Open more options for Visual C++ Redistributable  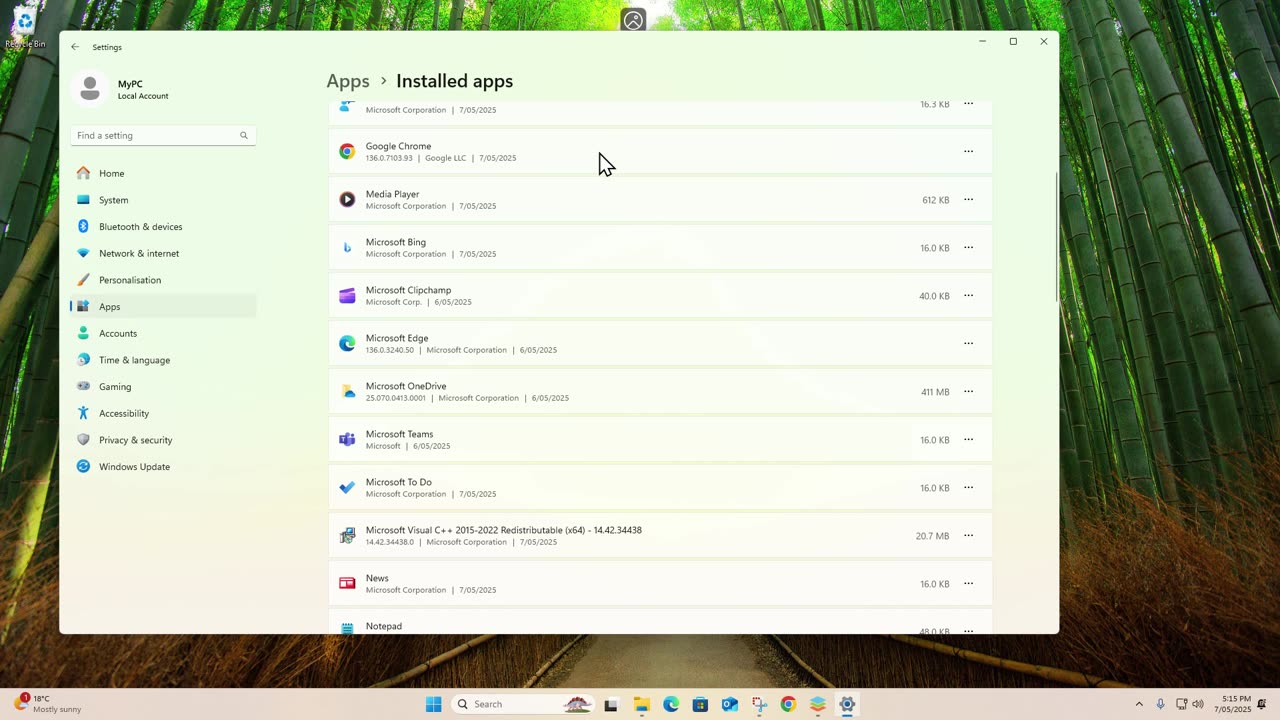point(968,536)
